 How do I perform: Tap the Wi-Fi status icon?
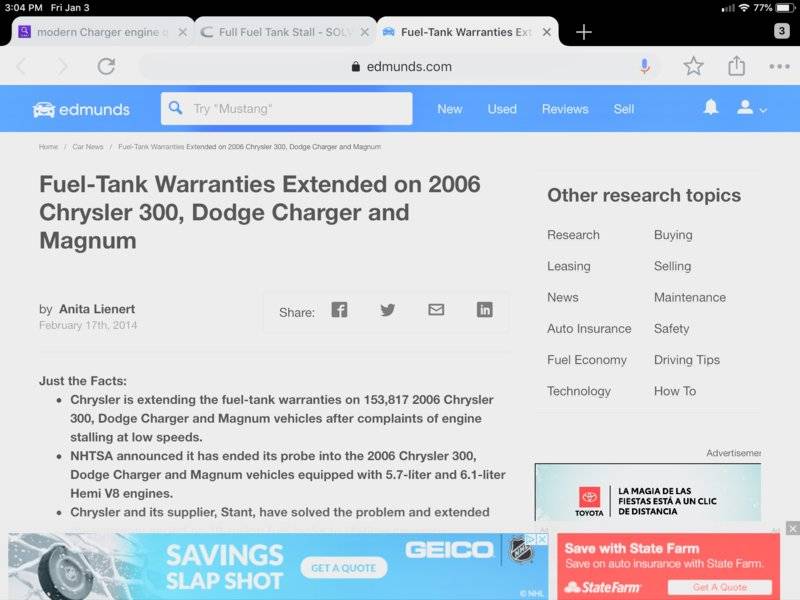744,8
